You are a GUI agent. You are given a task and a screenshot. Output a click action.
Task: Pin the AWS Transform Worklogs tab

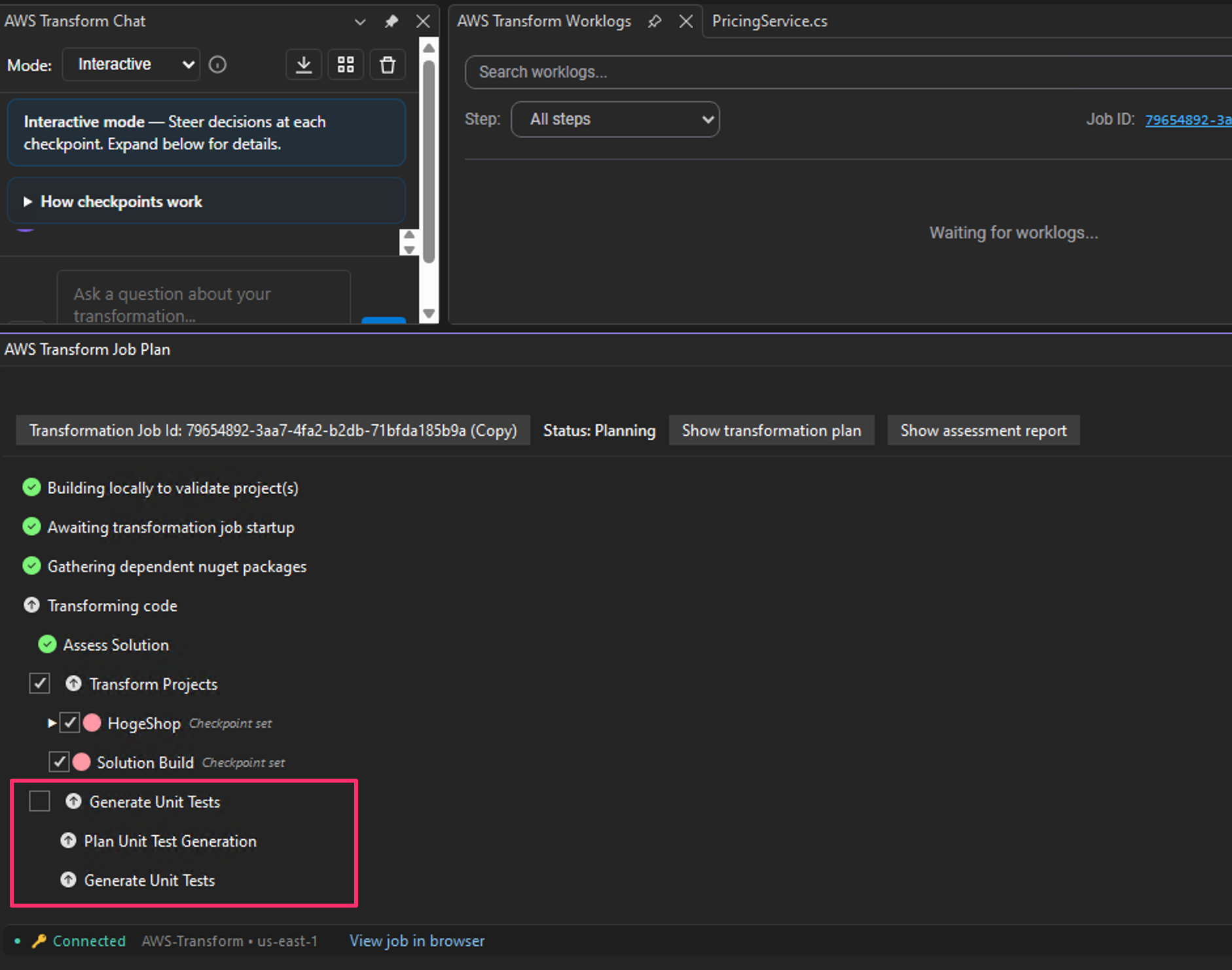pos(655,22)
